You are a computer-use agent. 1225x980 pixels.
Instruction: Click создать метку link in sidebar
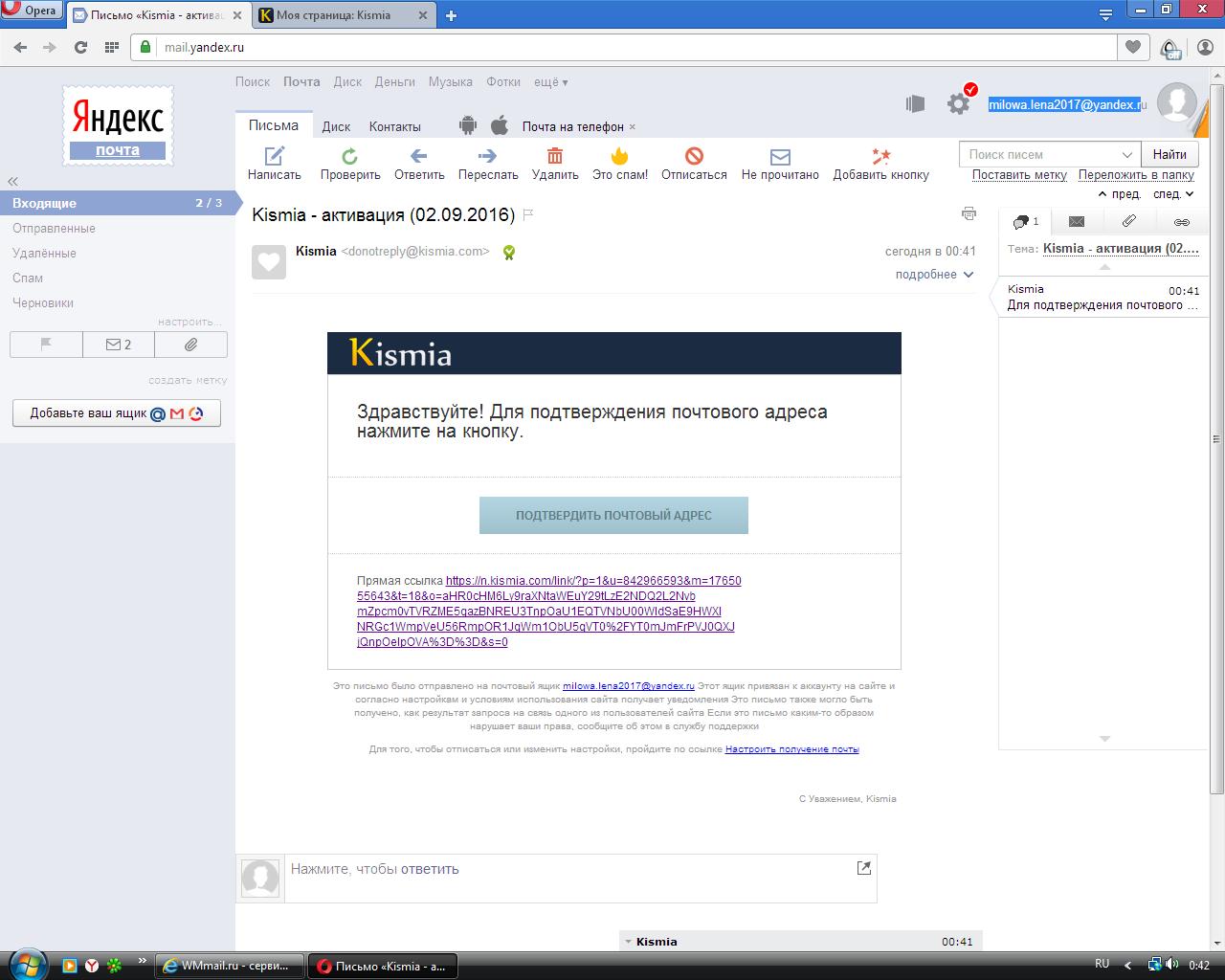[x=188, y=380]
